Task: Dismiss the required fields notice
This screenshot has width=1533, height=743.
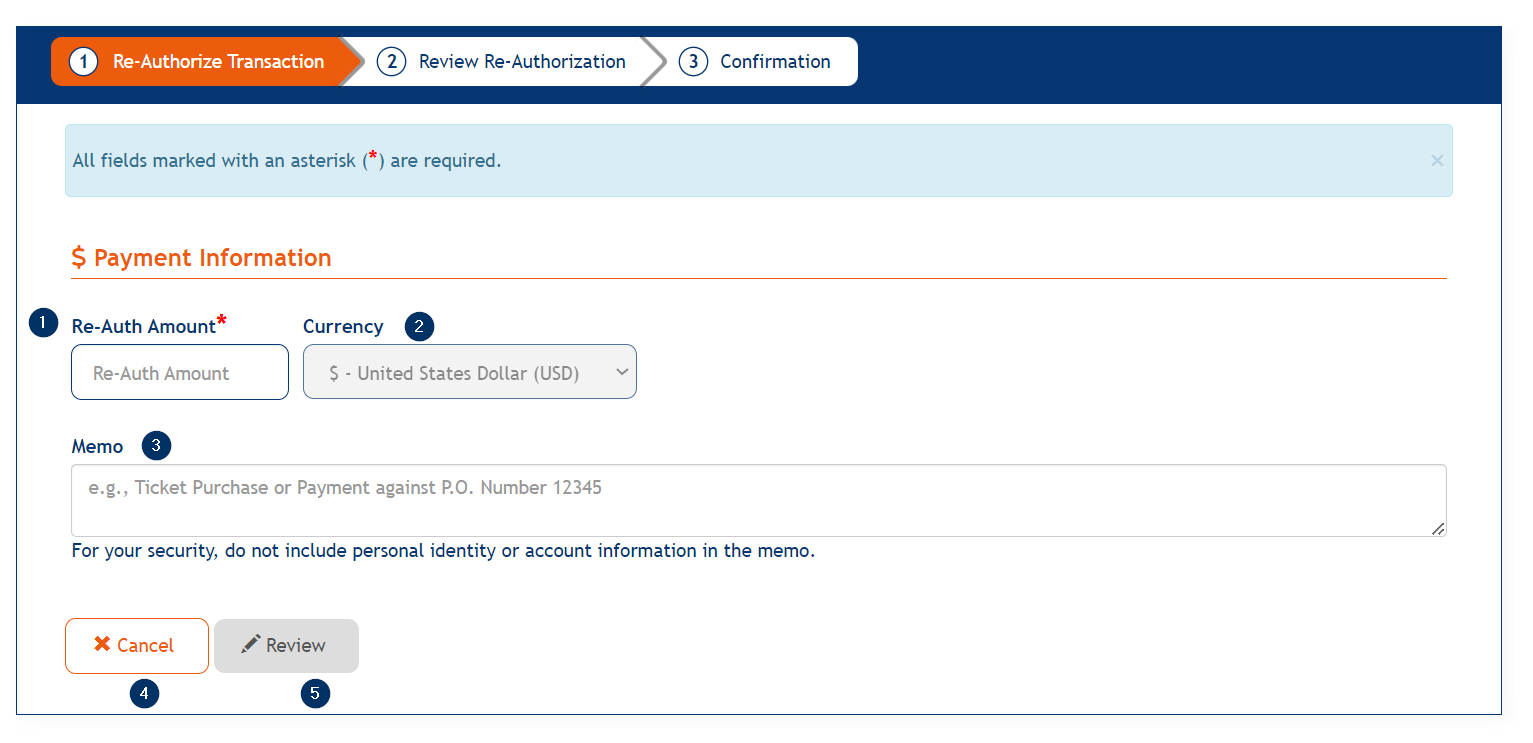Action: pos(1437,160)
